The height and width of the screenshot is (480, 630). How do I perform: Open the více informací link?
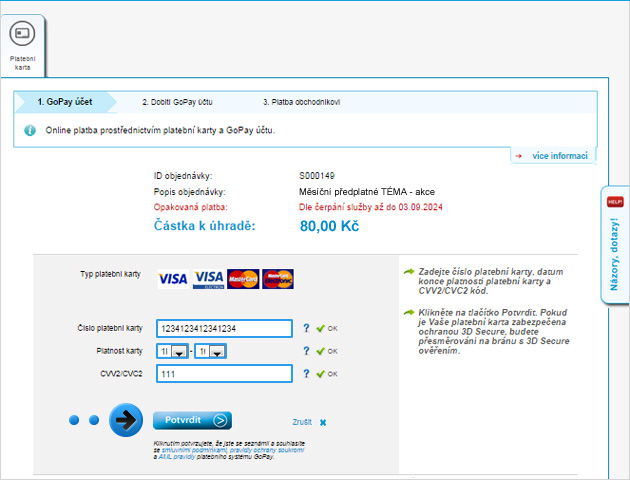555,156
